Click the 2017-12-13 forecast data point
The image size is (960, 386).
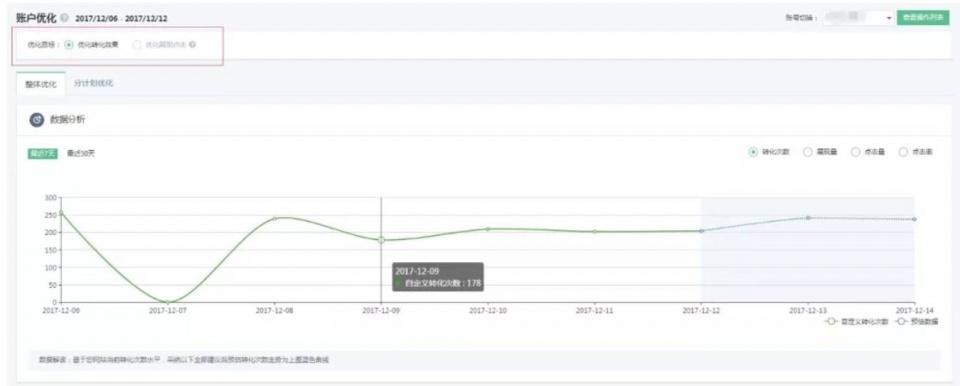(x=808, y=218)
